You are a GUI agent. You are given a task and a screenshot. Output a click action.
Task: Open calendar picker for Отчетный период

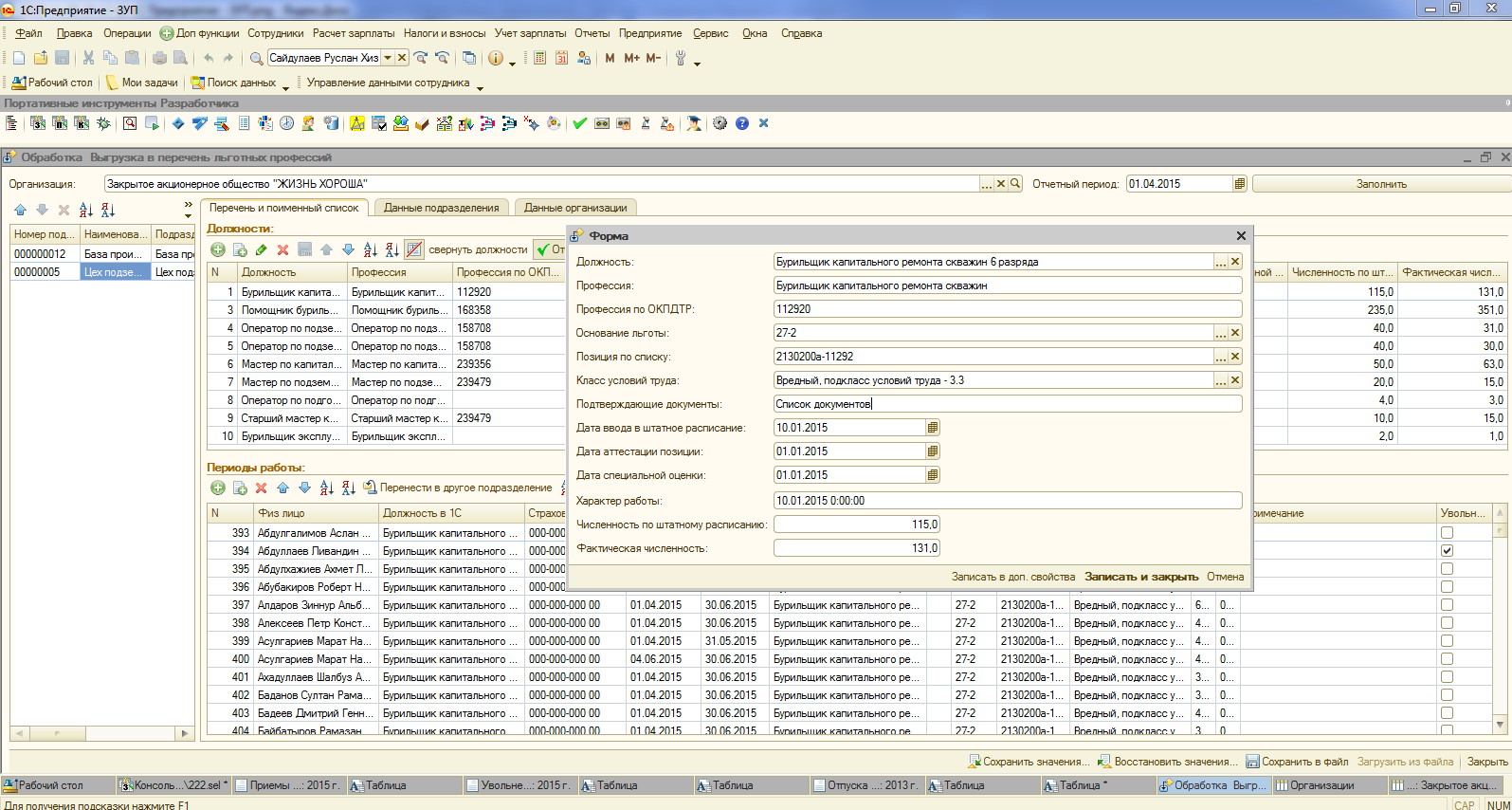click(1240, 184)
